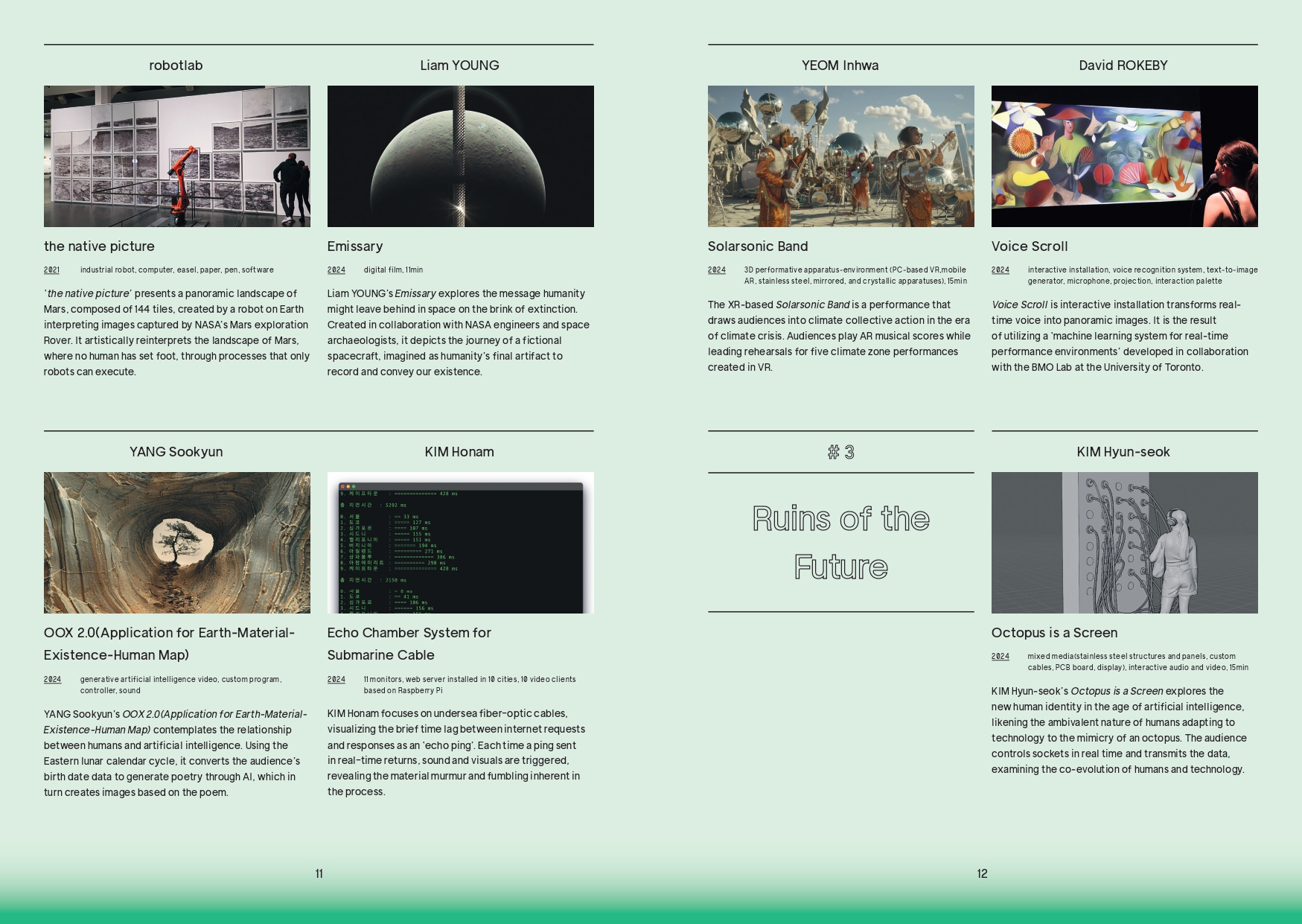1302x924 pixels.
Task: Click the Solarsonic Band image
Action: pyautogui.click(x=841, y=156)
